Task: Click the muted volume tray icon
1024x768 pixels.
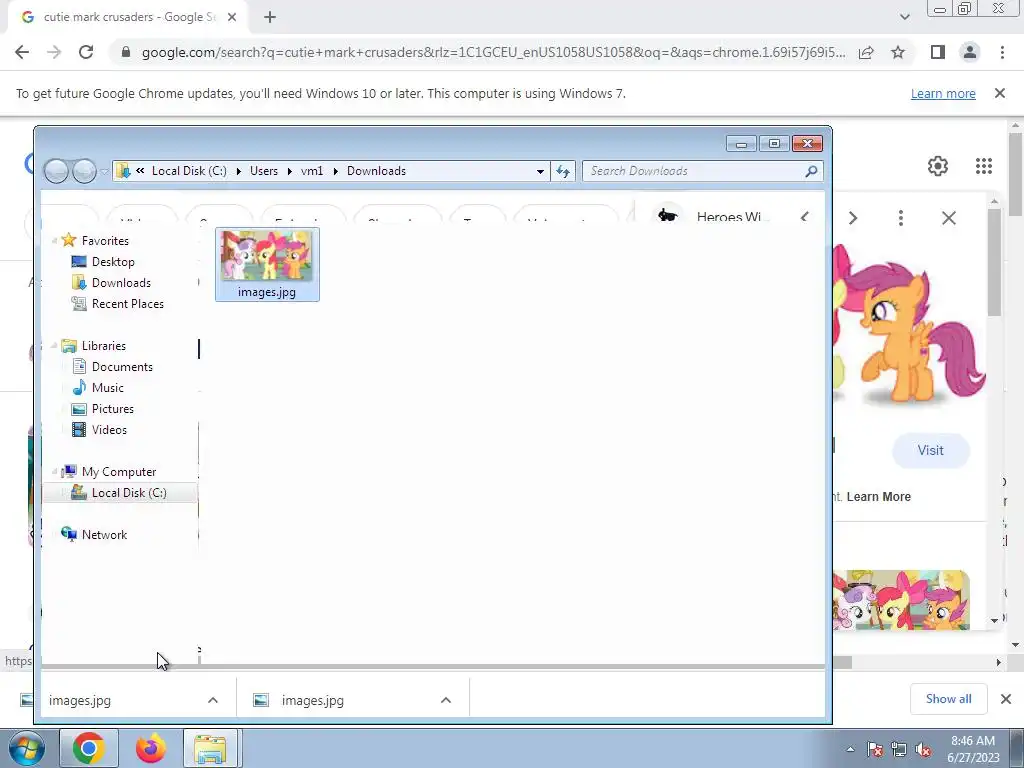Action: (922, 749)
